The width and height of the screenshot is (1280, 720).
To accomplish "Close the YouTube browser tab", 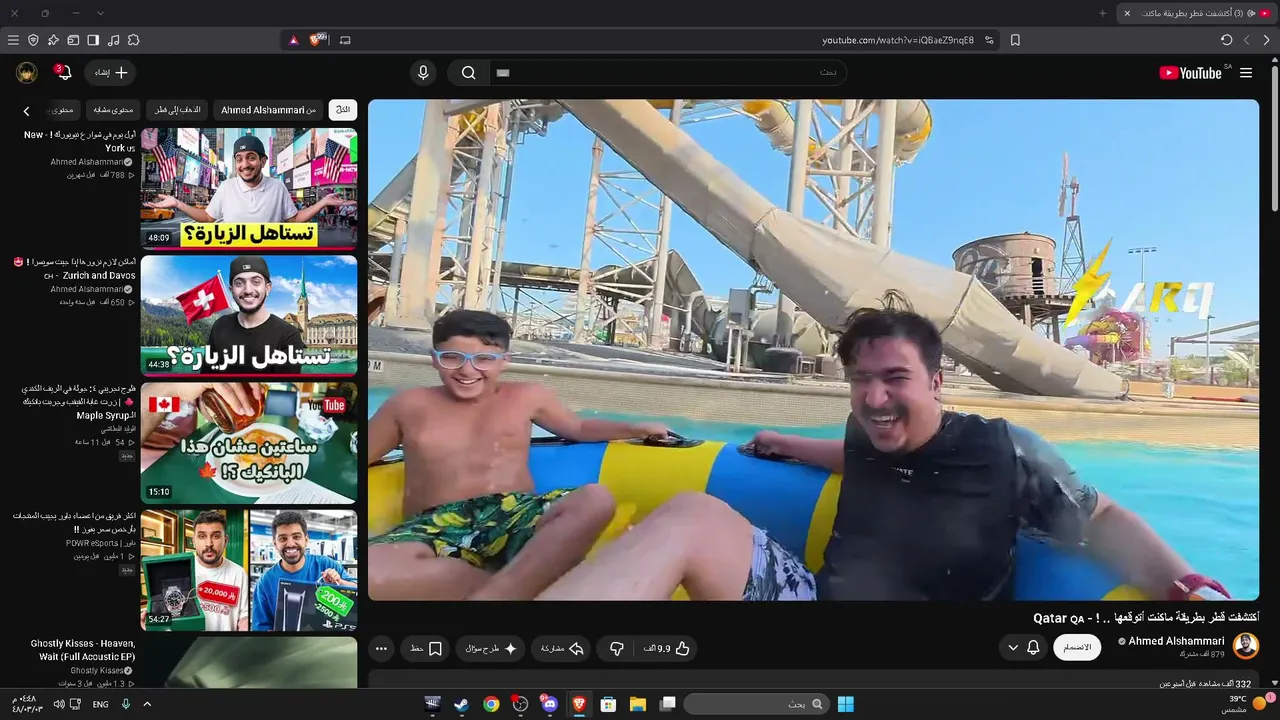I will pos(1127,13).
